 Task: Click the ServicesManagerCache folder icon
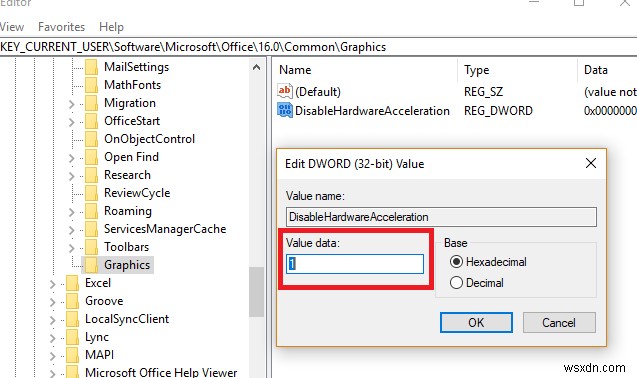click(x=91, y=229)
